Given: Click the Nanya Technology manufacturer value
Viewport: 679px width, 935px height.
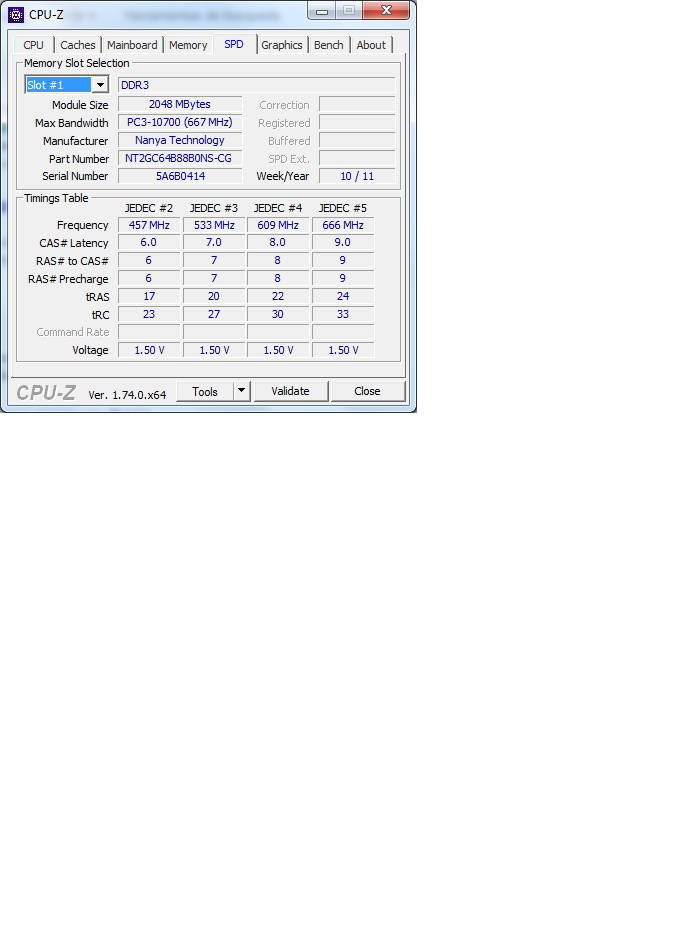Looking at the screenshot, I should pyautogui.click(x=180, y=140).
